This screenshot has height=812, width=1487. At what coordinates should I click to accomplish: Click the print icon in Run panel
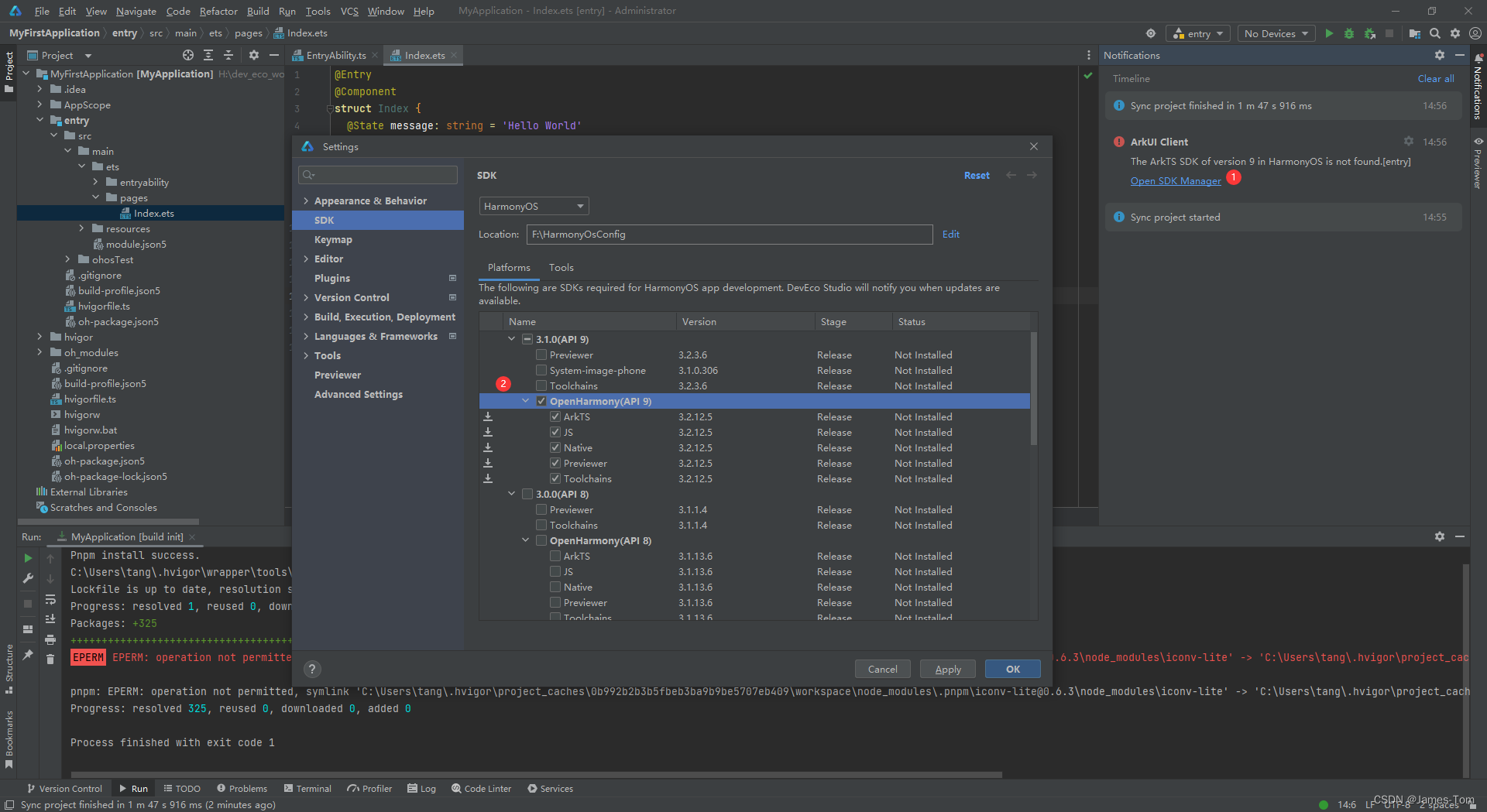pos(50,639)
